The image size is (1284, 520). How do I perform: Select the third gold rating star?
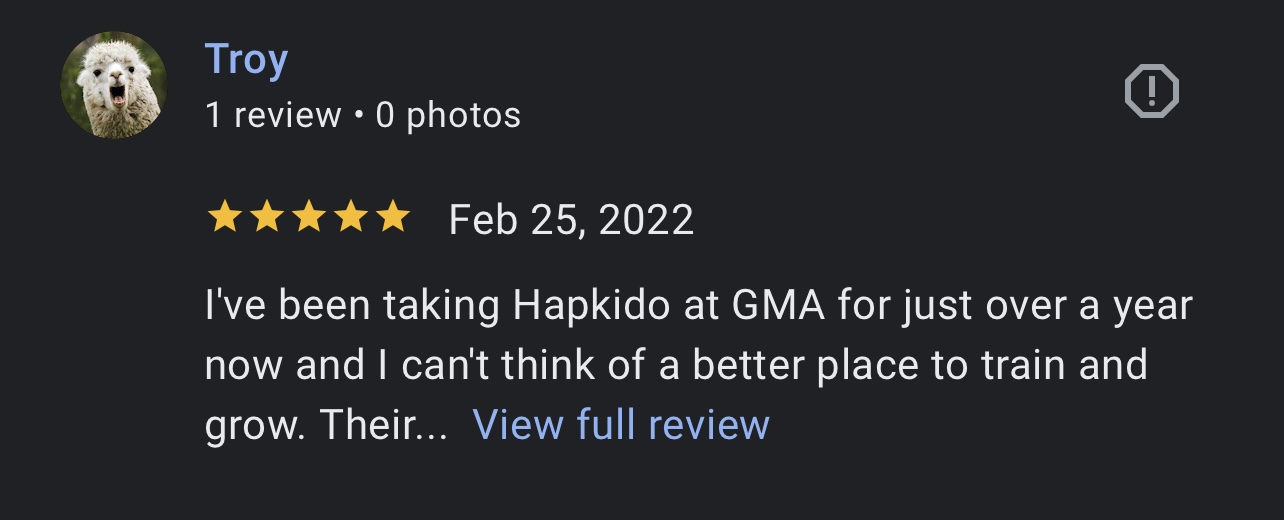[x=308, y=217]
